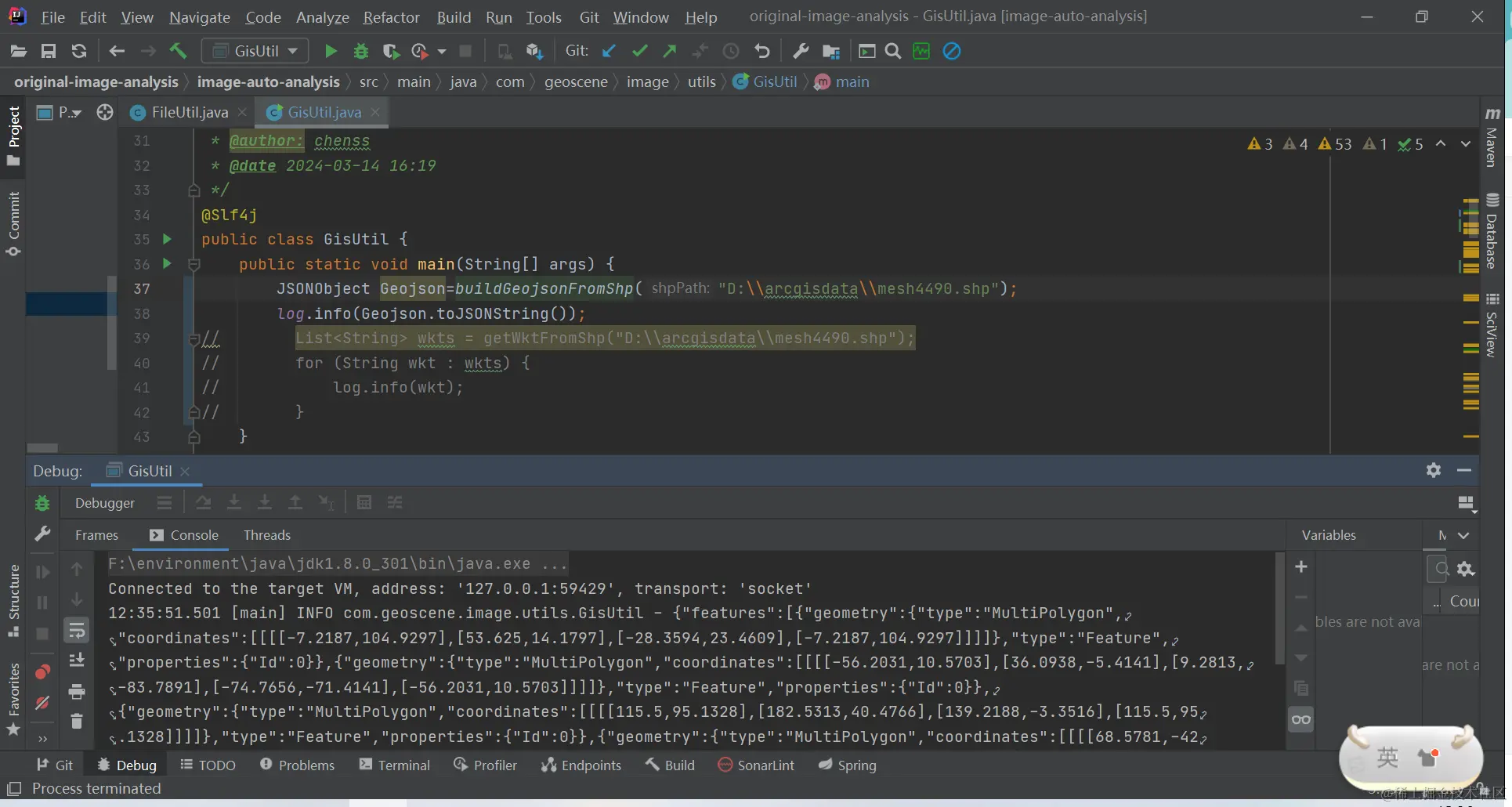Mute breakpoints in debugger
The width and height of the screenshot is (1512, 807).
42,703
